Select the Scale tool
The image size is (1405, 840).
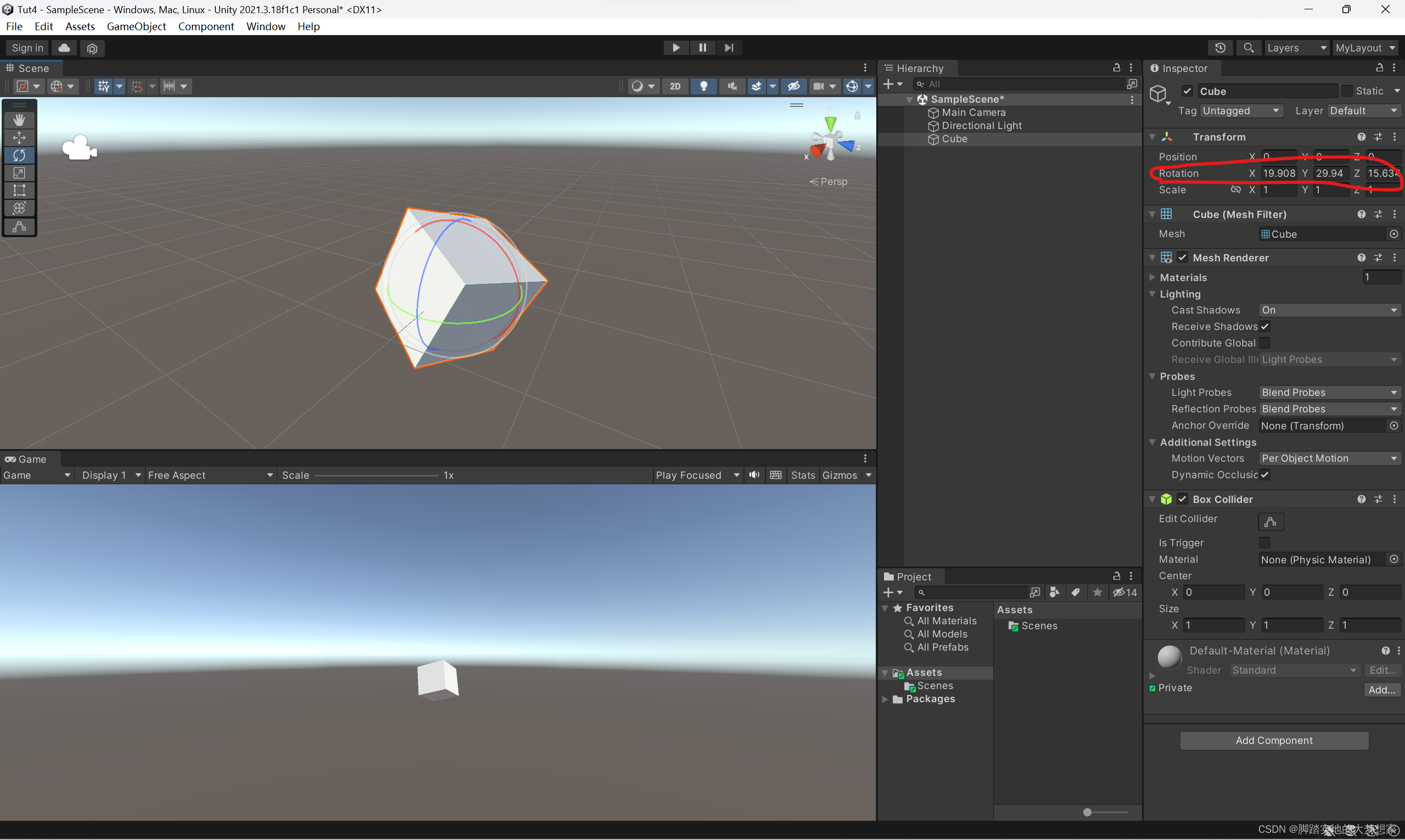pyautogui.click(x=19, y=172)
